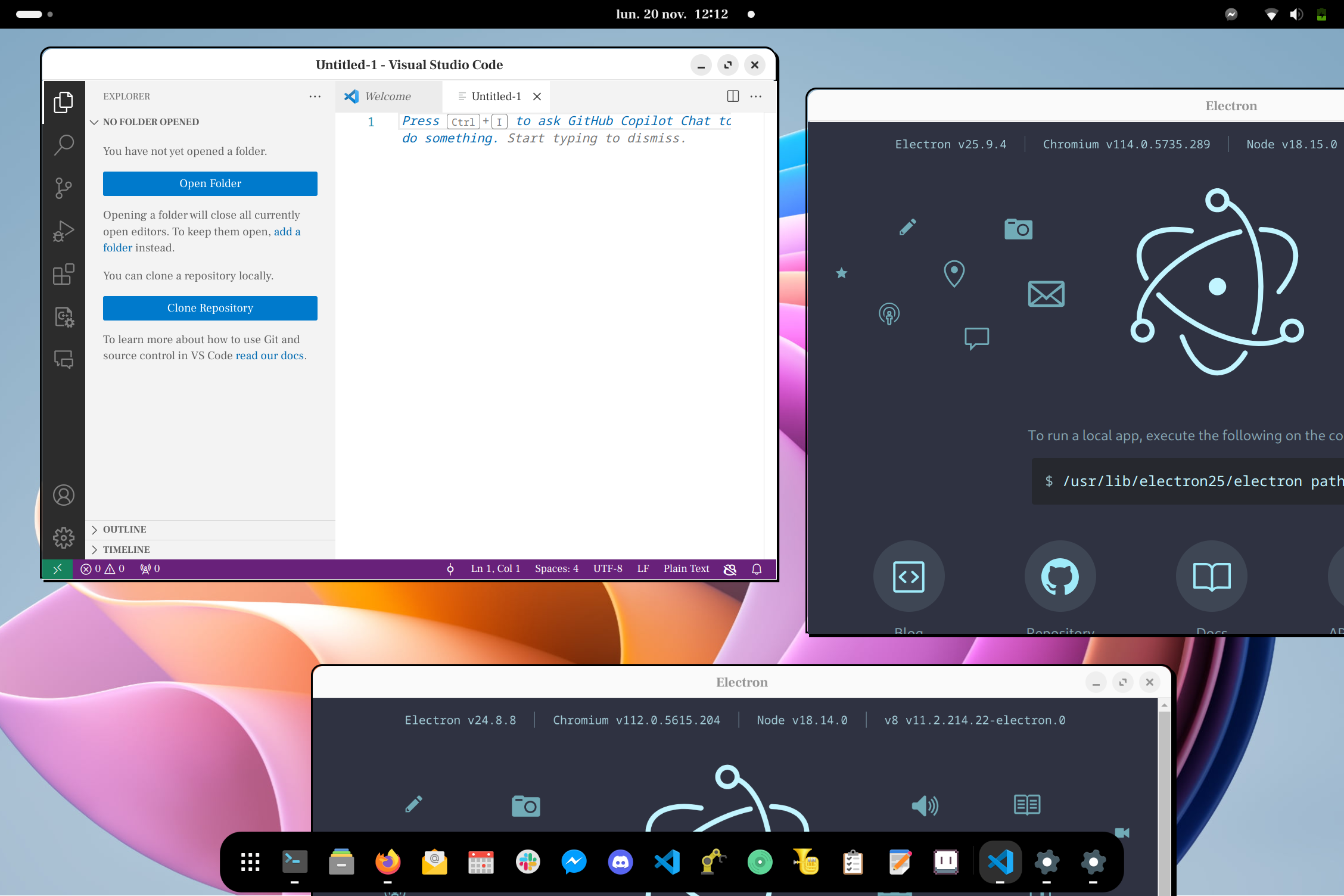1344x896 pixels.
Task: Click the Open Folder button
Action: 210,183
